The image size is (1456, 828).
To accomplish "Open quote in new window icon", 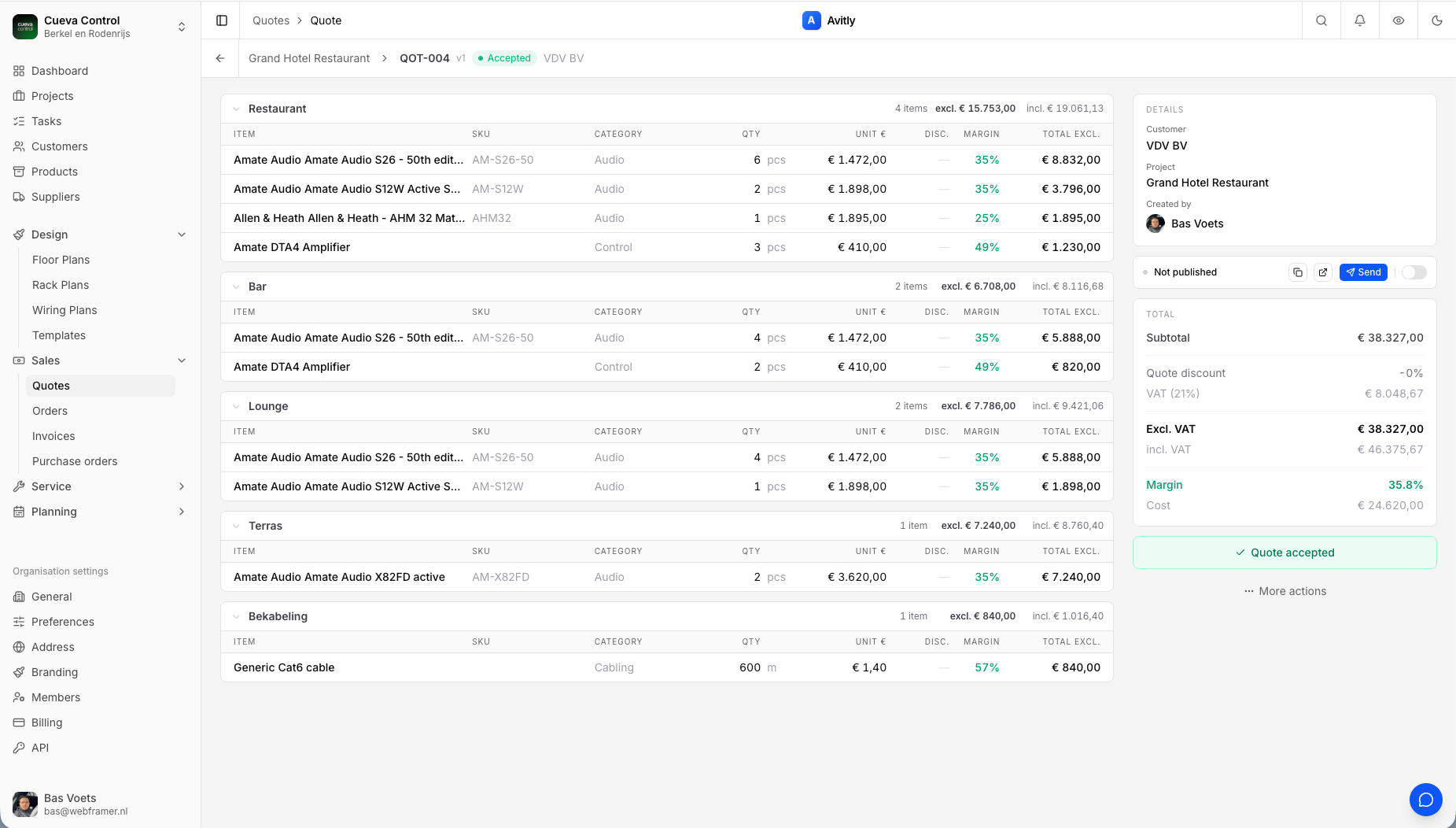I will point(1323,272).
